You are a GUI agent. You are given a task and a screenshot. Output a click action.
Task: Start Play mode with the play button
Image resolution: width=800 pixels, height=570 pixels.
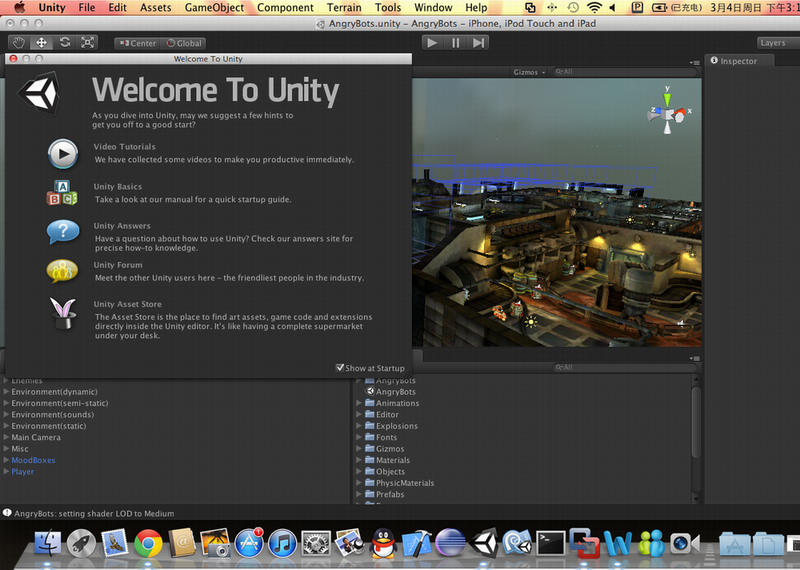point(432,43)
